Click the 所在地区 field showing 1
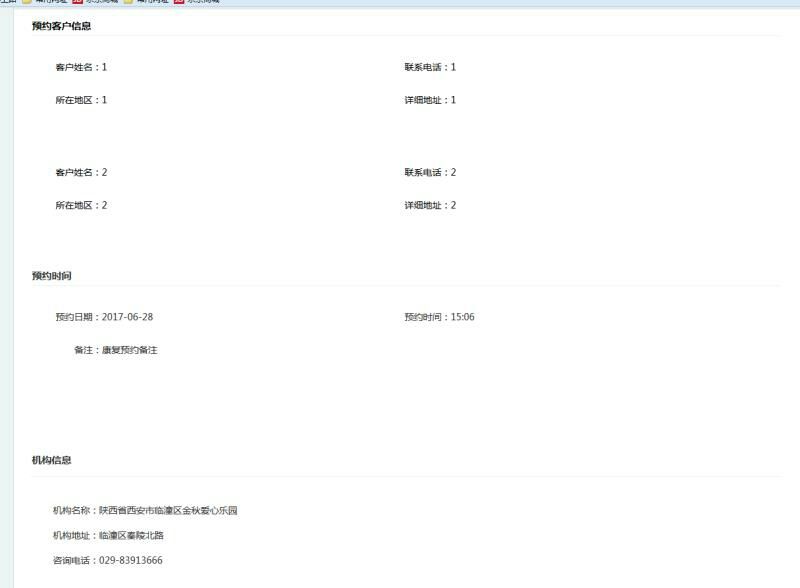Viewport: 800px width, 588px height. pos(81,100)
